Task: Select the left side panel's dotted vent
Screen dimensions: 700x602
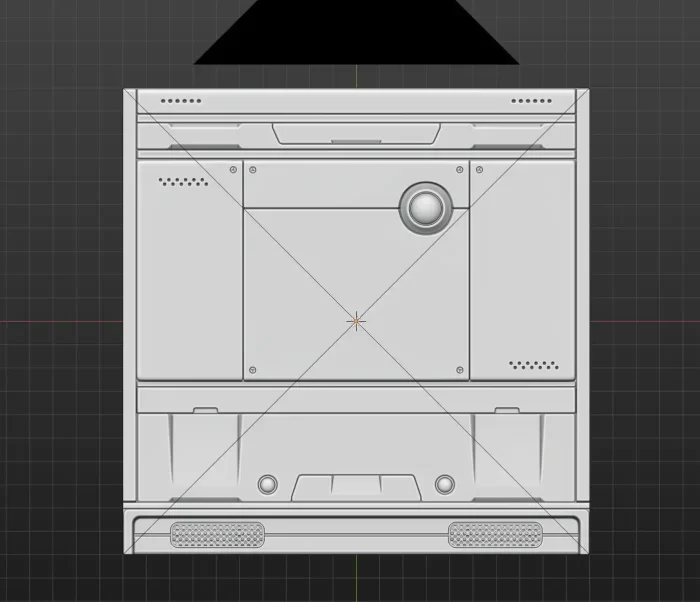Action: click(183, 182)
